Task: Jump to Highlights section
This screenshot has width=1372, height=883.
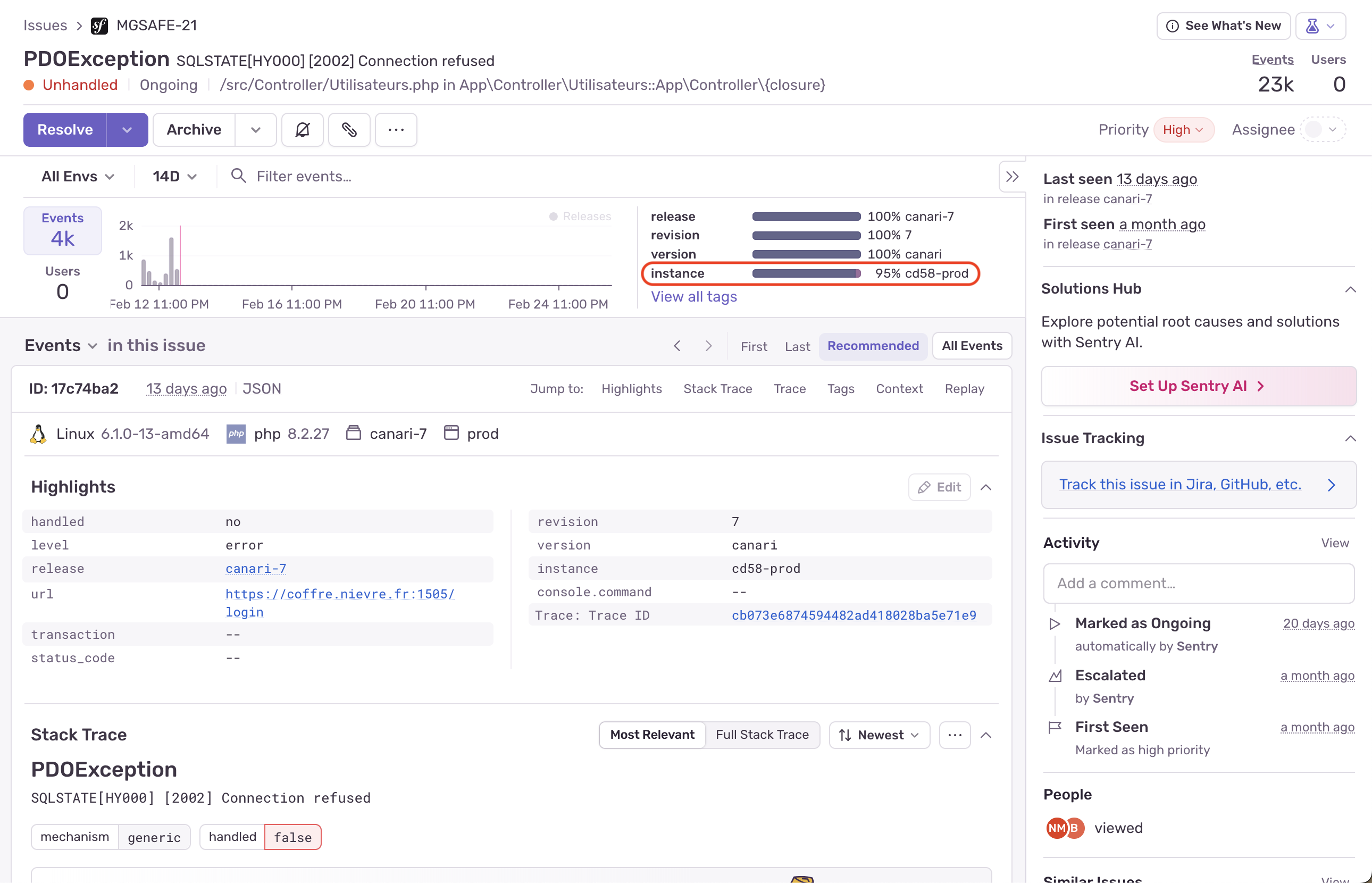Action: (x=632, y=389)
